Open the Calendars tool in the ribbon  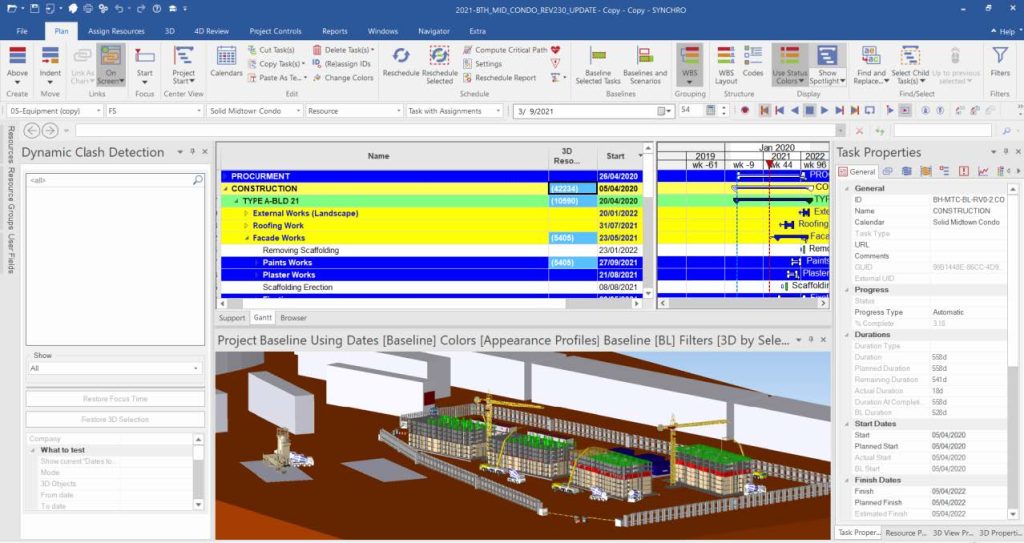coord(226,63)
